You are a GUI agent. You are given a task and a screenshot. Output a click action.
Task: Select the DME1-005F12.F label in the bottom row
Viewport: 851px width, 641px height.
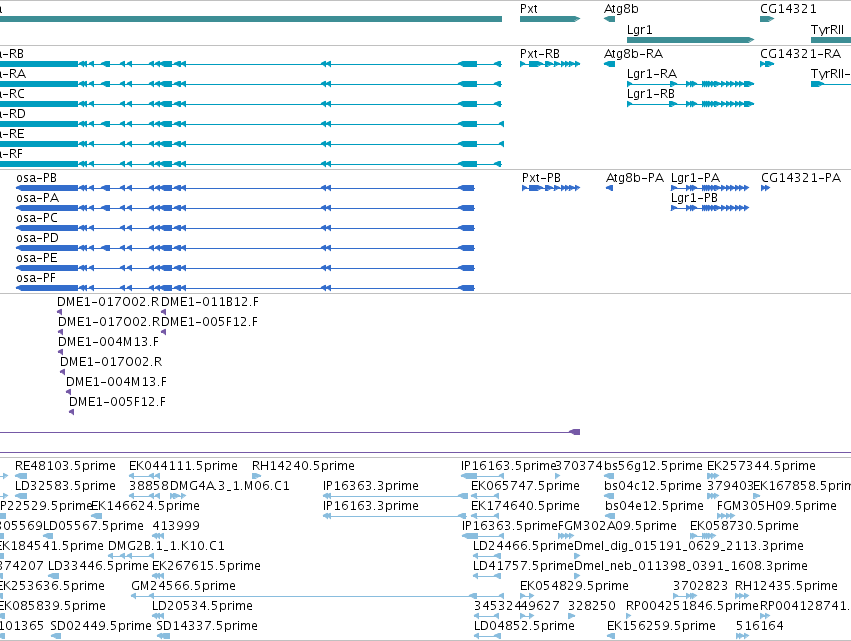[117, 402]
